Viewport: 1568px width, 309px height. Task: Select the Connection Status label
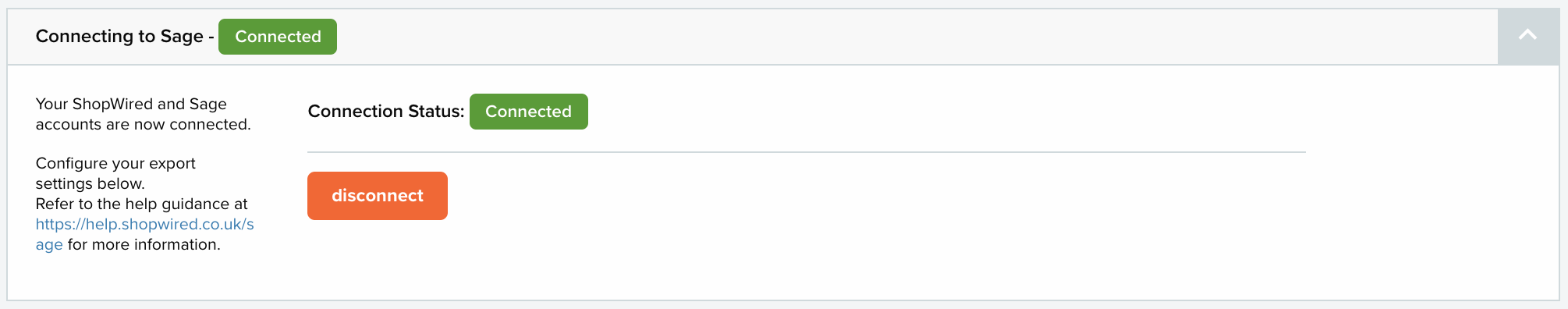pos(386,112)
